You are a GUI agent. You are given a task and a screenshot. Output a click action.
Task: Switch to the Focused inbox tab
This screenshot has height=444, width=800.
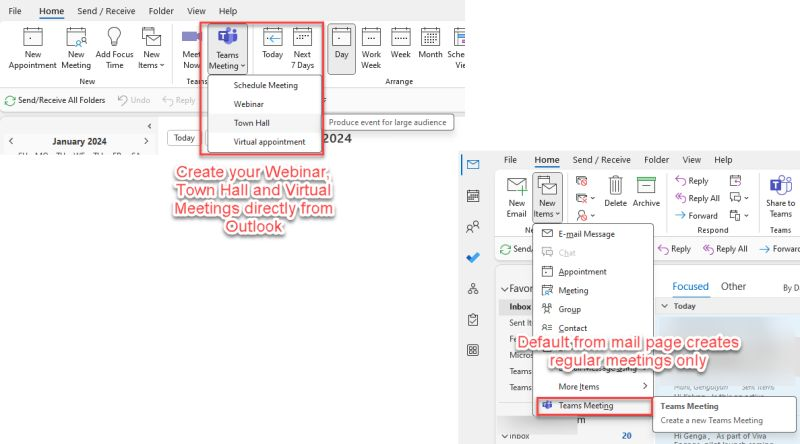click(x=690, y=286)
